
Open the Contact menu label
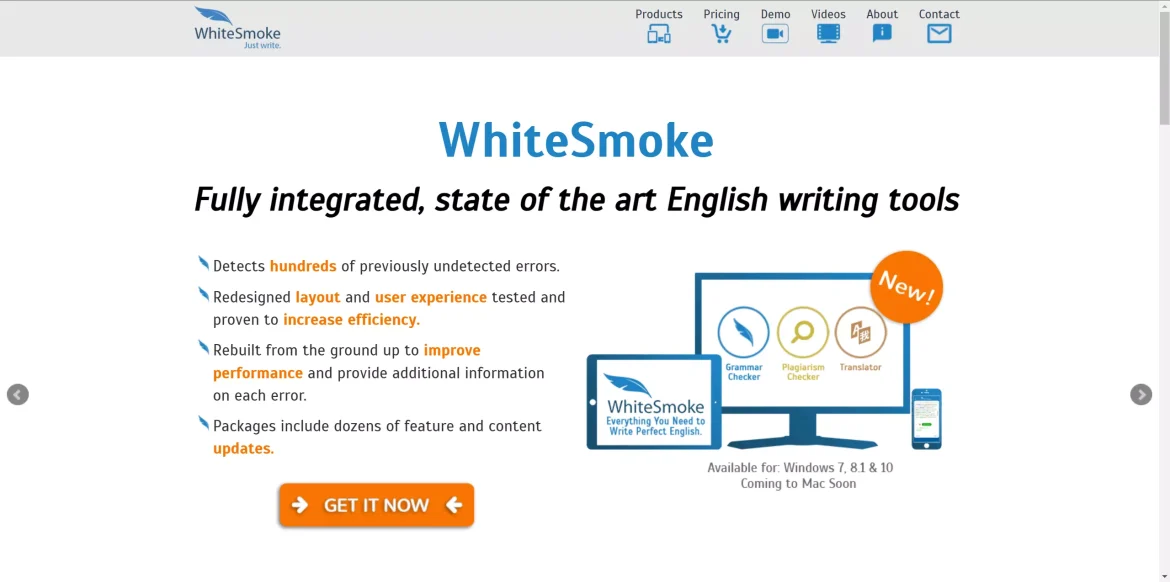click(x=939, y=14)
